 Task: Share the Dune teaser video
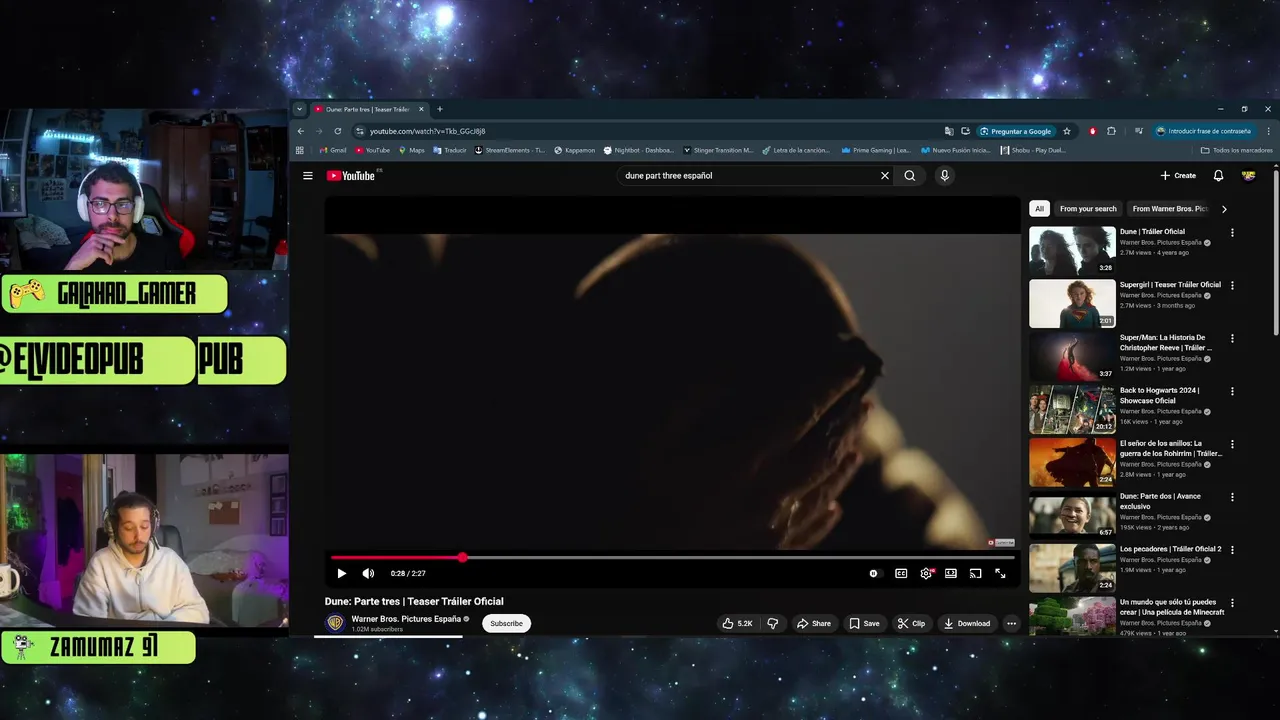click(x=813, y=623)
